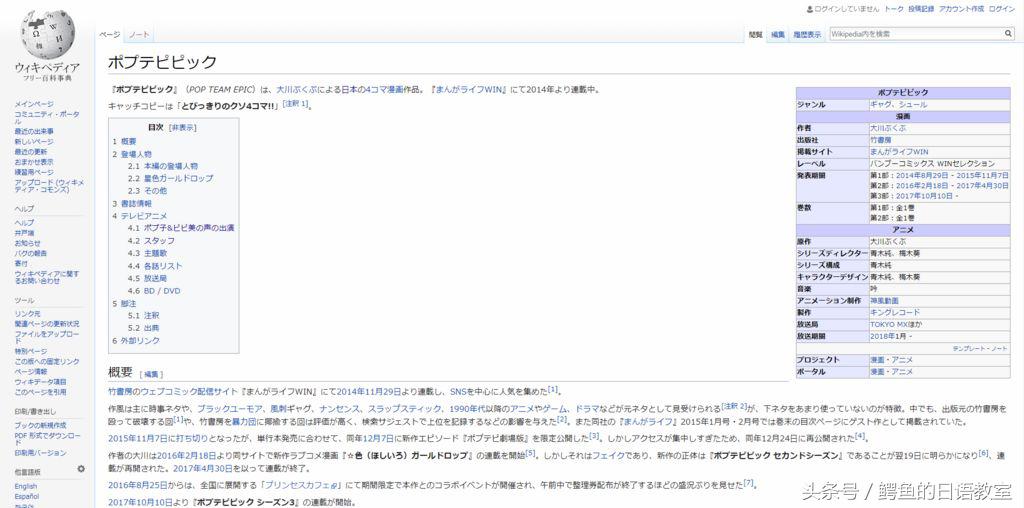The width and height of the screenshot is (1024, 508).
Task: Click the Wikipedia globe logo
Action: [48, 33]
